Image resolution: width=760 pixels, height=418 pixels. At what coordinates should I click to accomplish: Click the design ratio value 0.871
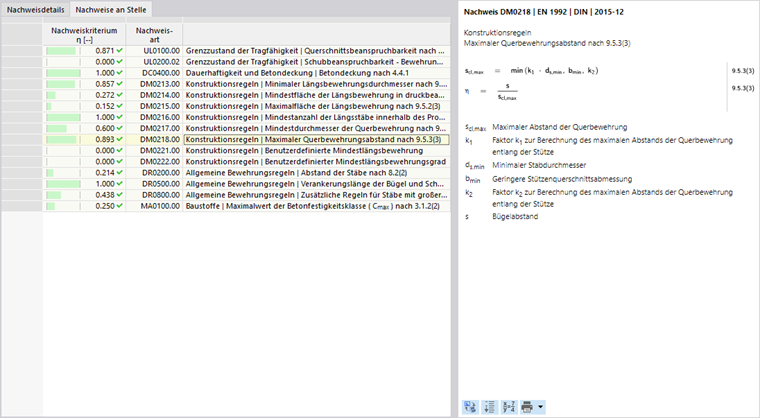[x=105, y=50]
